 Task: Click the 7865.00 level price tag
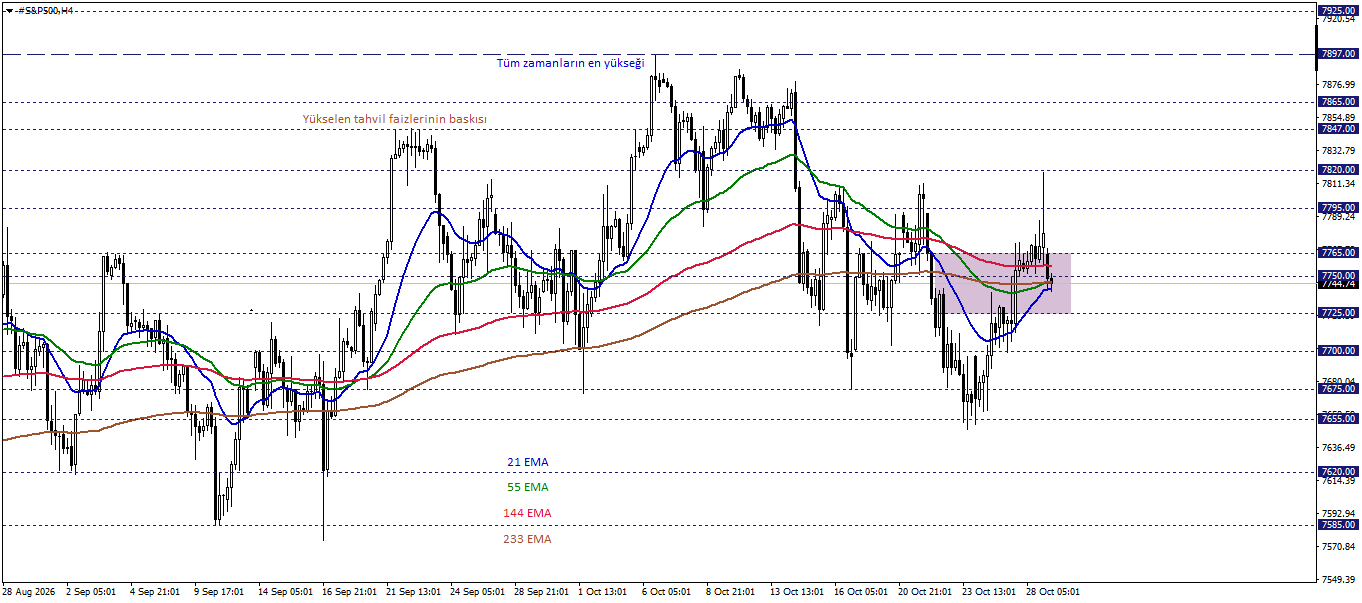tap(1338, 101)
